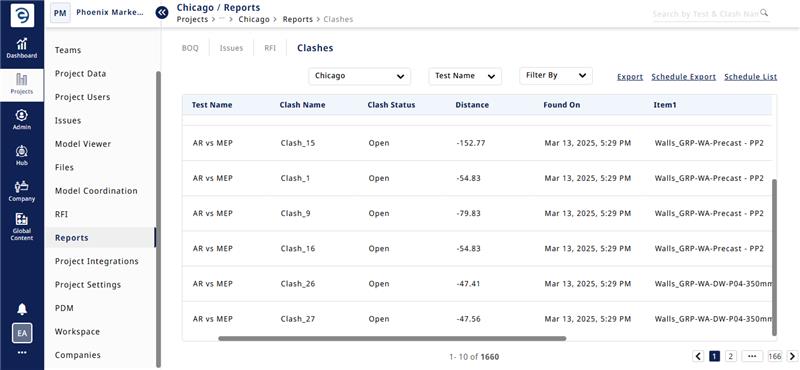Expand the Chicago project dropdown

click(360, 76)
